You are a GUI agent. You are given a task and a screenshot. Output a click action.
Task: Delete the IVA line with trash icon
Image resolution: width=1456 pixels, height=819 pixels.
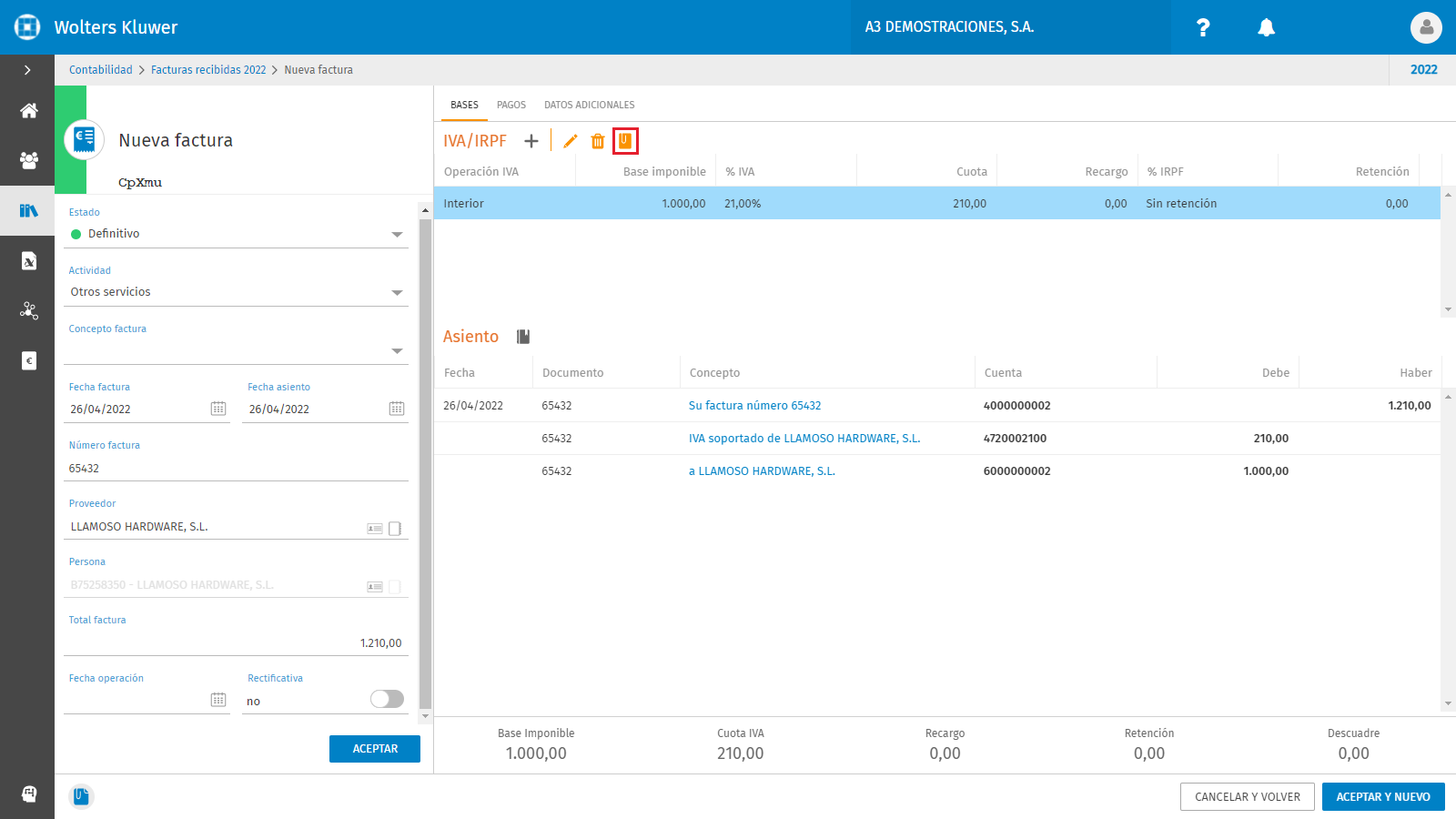(x=598, y=141)
